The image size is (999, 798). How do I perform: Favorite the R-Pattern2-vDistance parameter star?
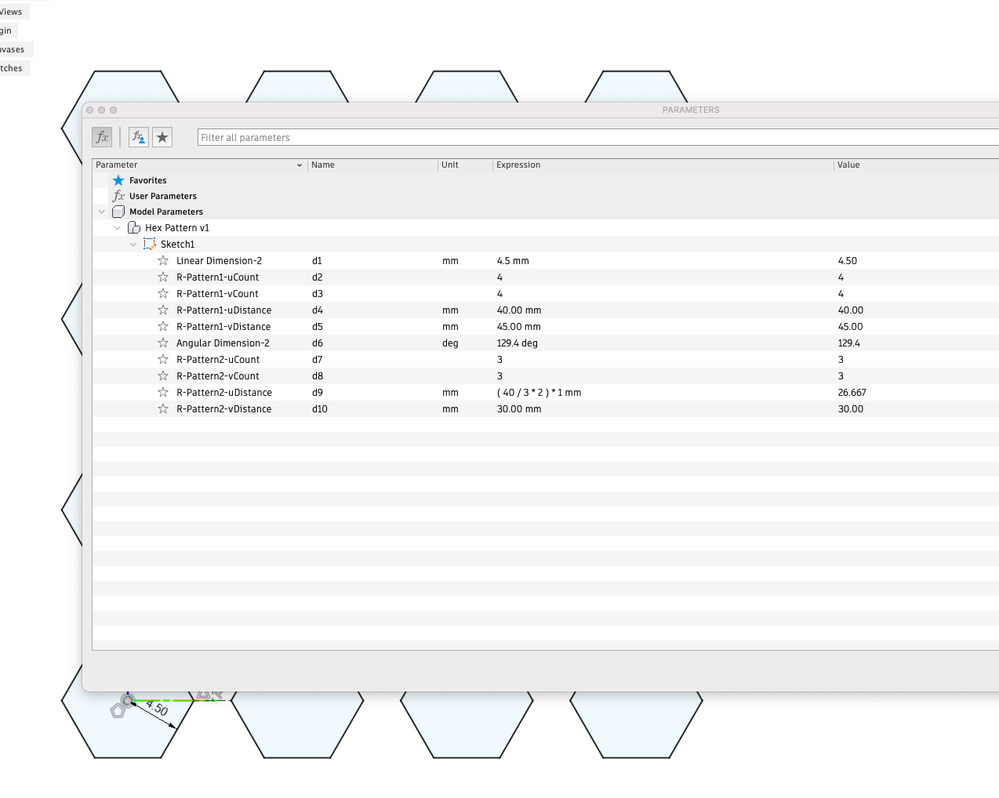point(163,409)
